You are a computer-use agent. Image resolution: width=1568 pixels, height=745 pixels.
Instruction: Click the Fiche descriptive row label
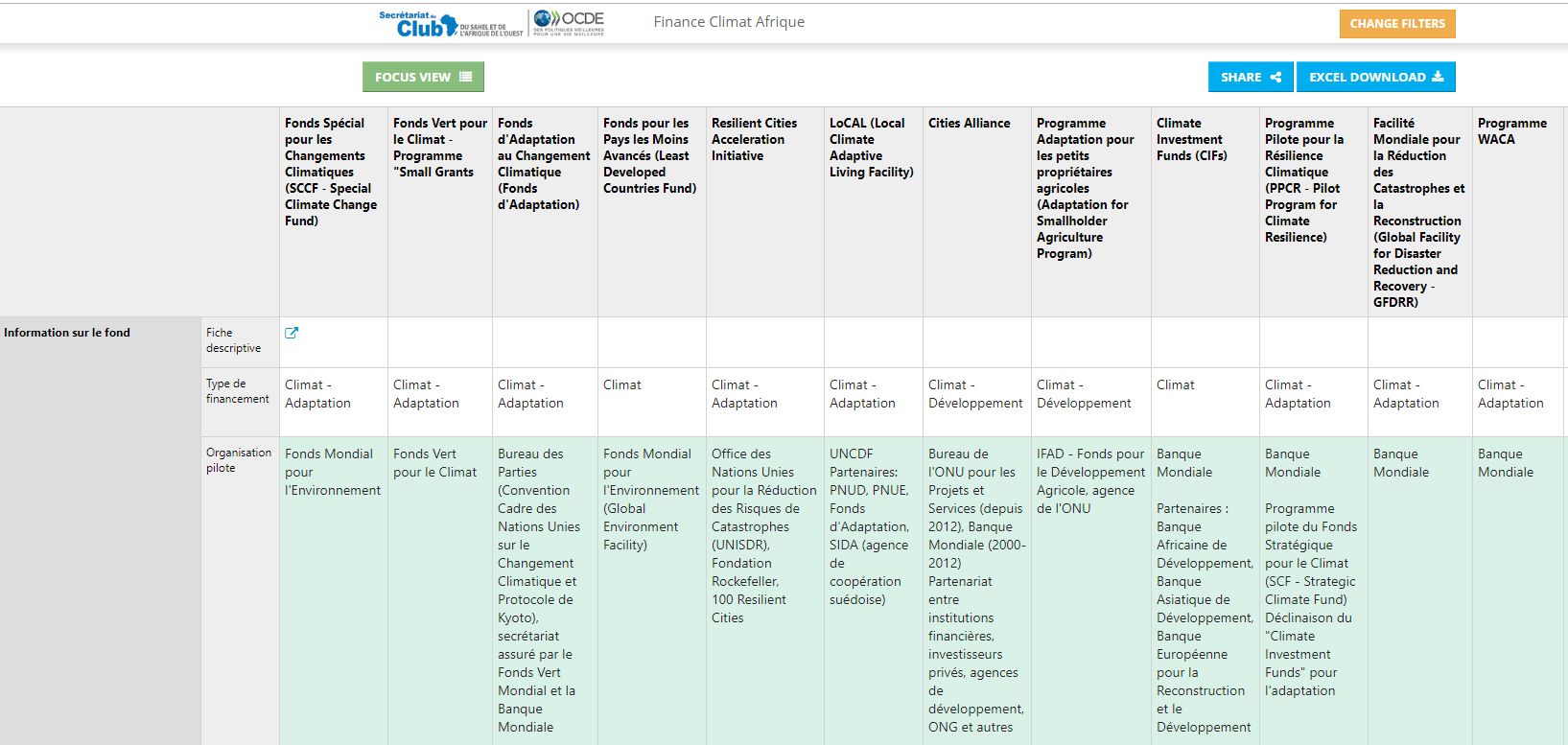[x=233, y=340]
